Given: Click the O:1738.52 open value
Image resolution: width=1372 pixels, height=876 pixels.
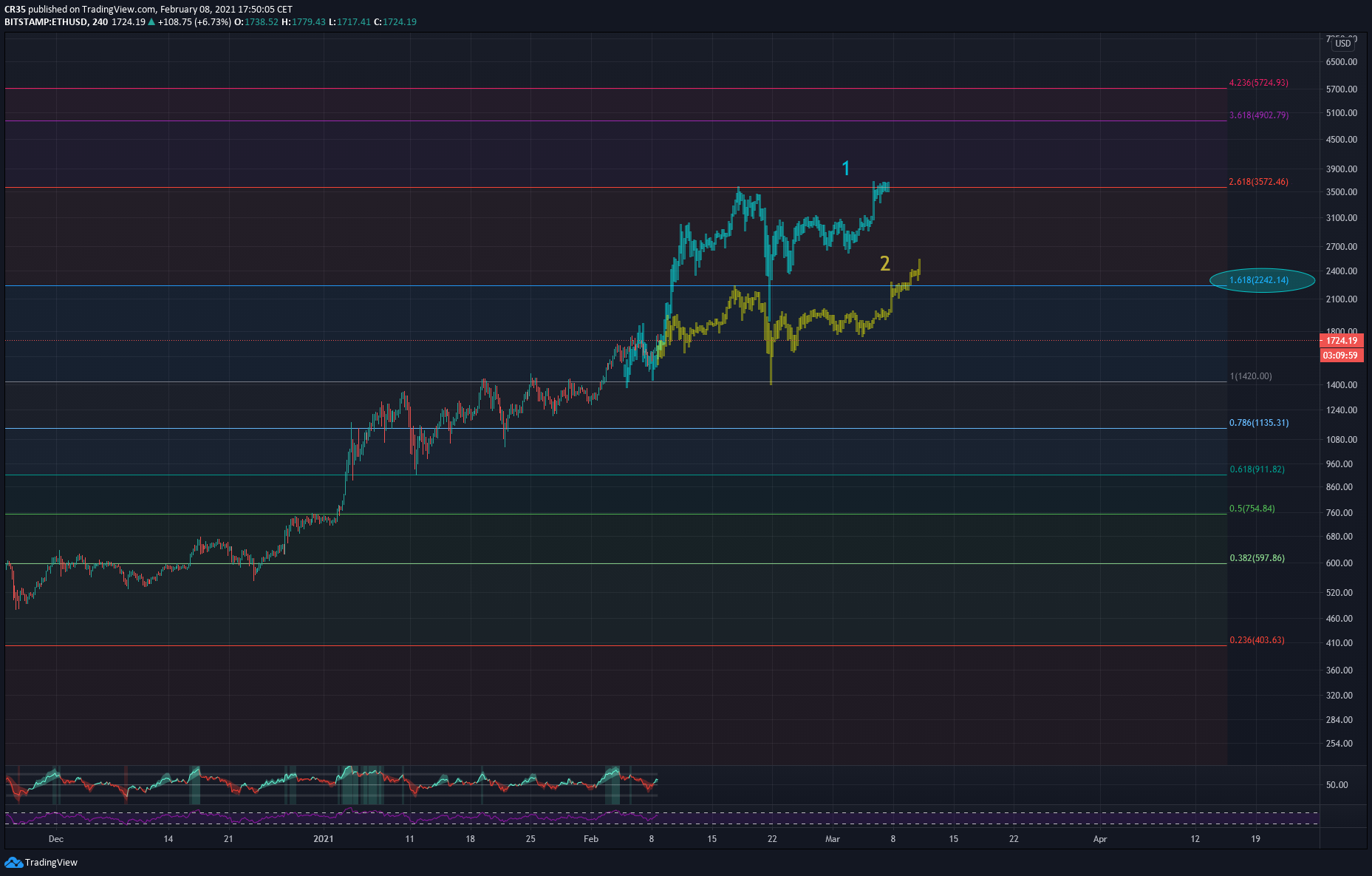Looking at the screenshot, I should tap(256, 22).
